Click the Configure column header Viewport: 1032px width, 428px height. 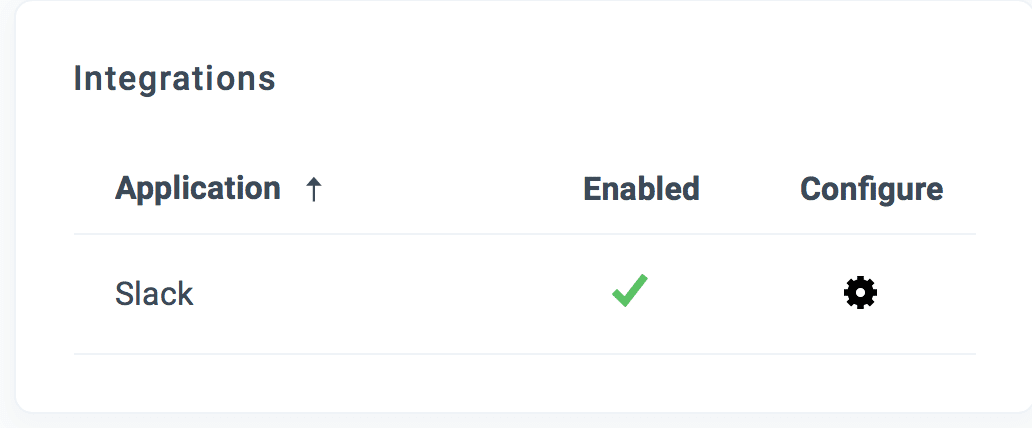point(871,188)
